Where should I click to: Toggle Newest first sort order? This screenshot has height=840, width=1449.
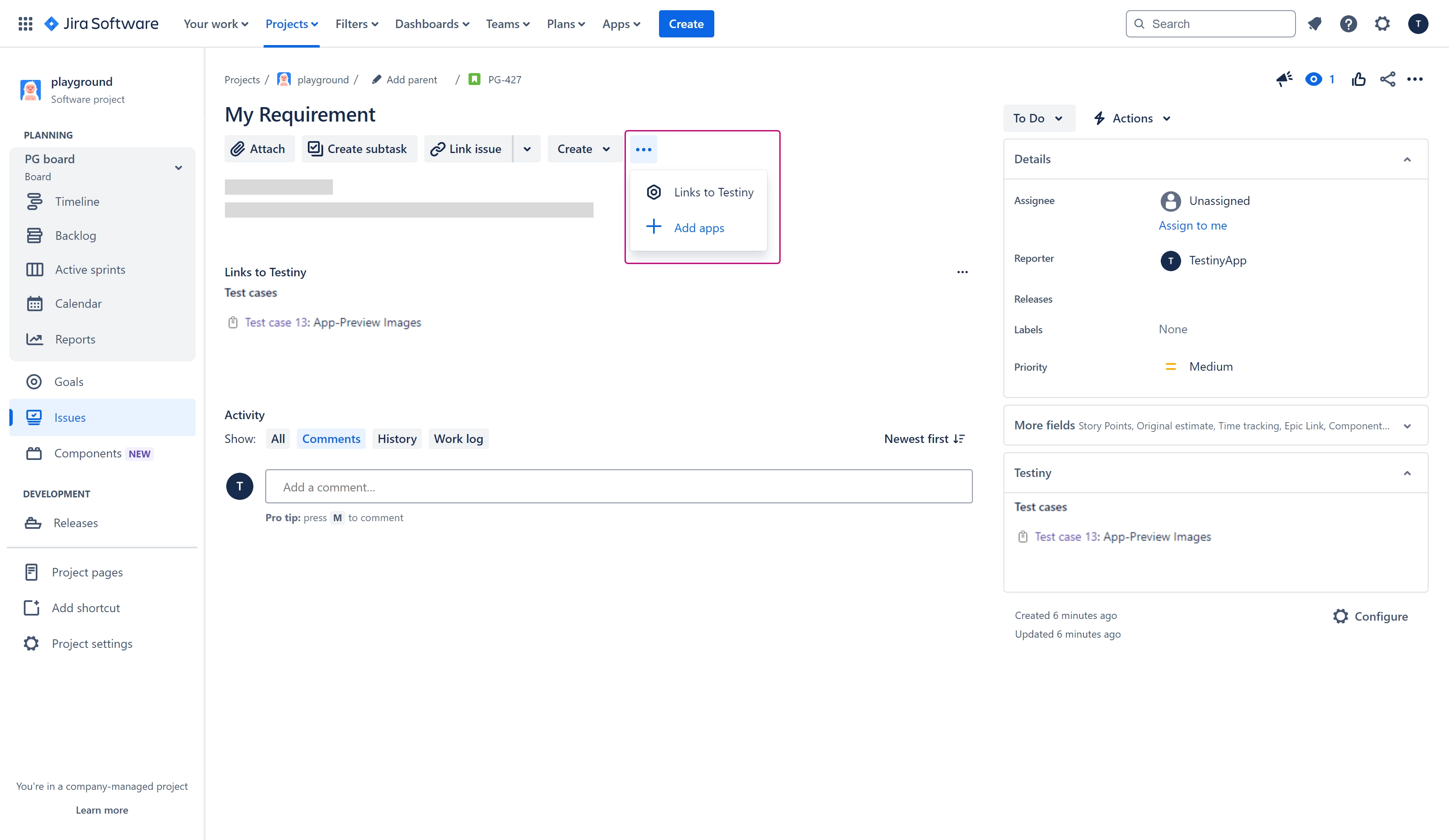click(924, 439)
